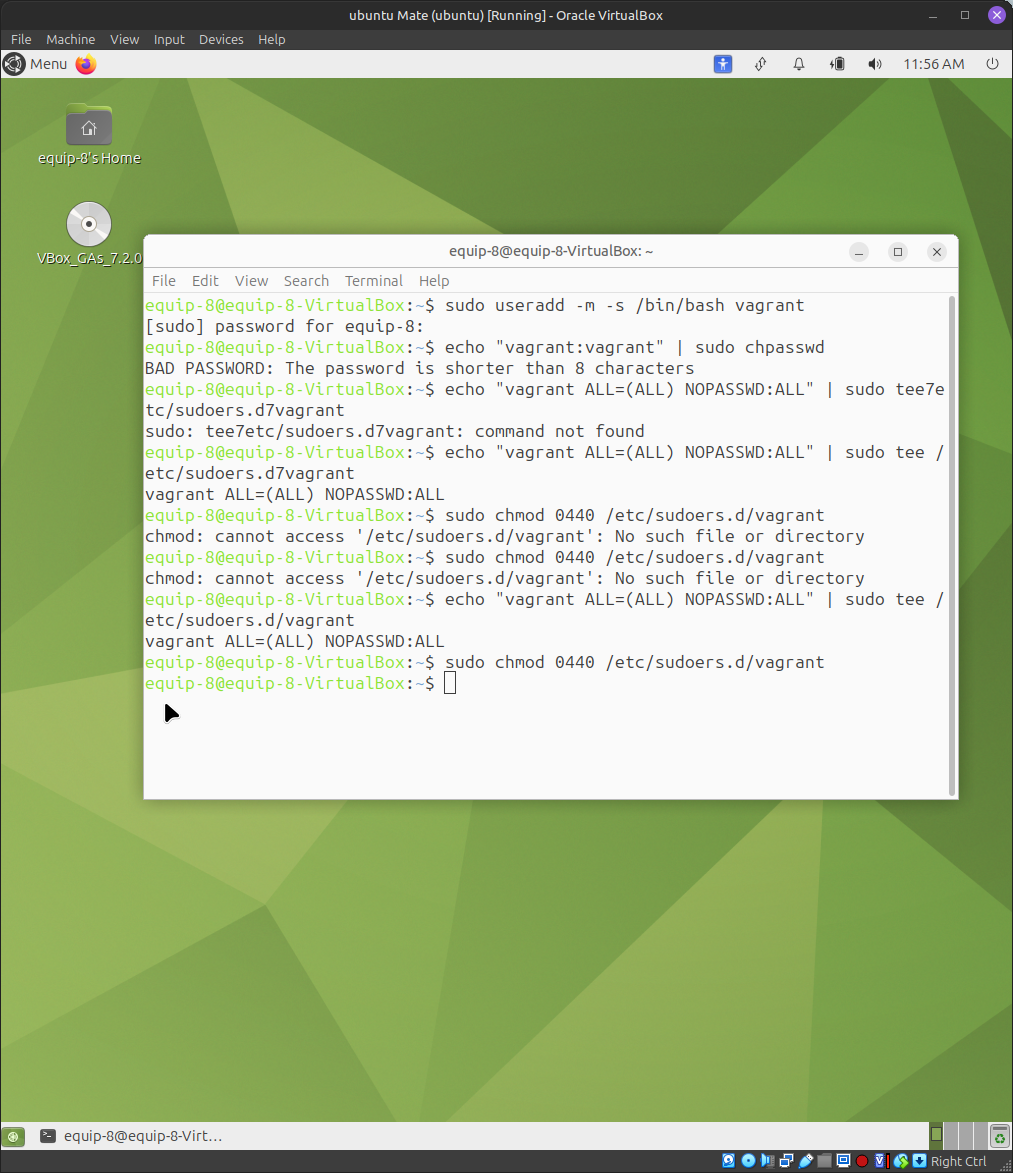Open the terminal's Search menu
The width and height of the screenshot is (1013, 1173).
(x=306, y=281)
